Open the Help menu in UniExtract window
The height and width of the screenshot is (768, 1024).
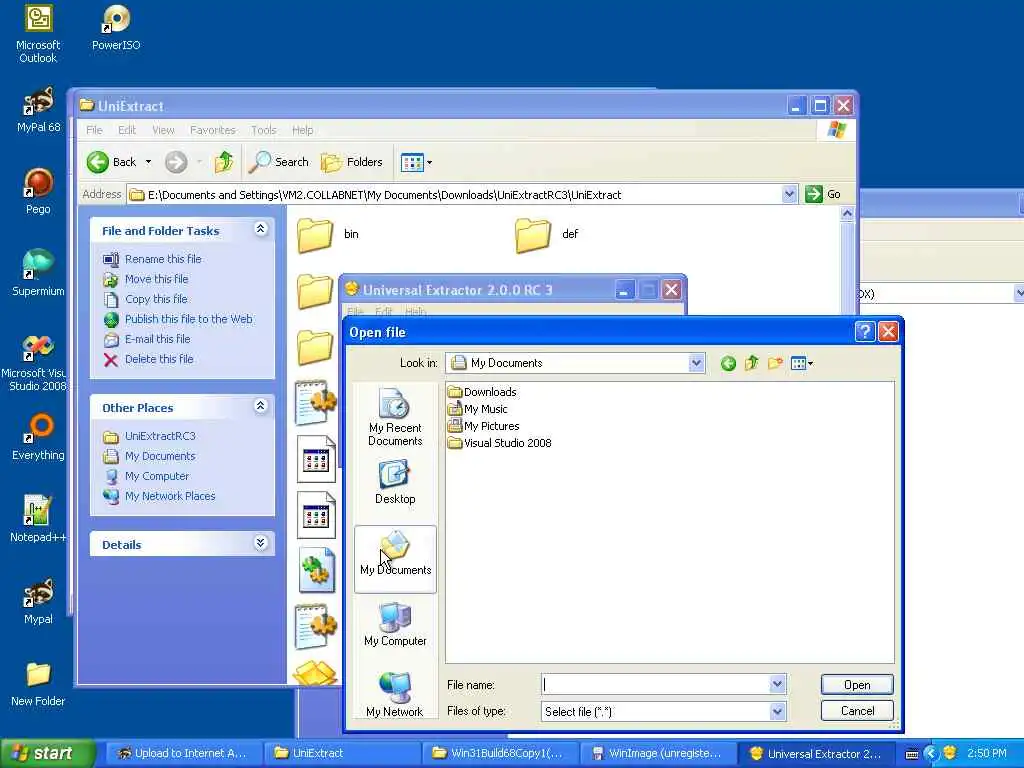click(302, 130)
